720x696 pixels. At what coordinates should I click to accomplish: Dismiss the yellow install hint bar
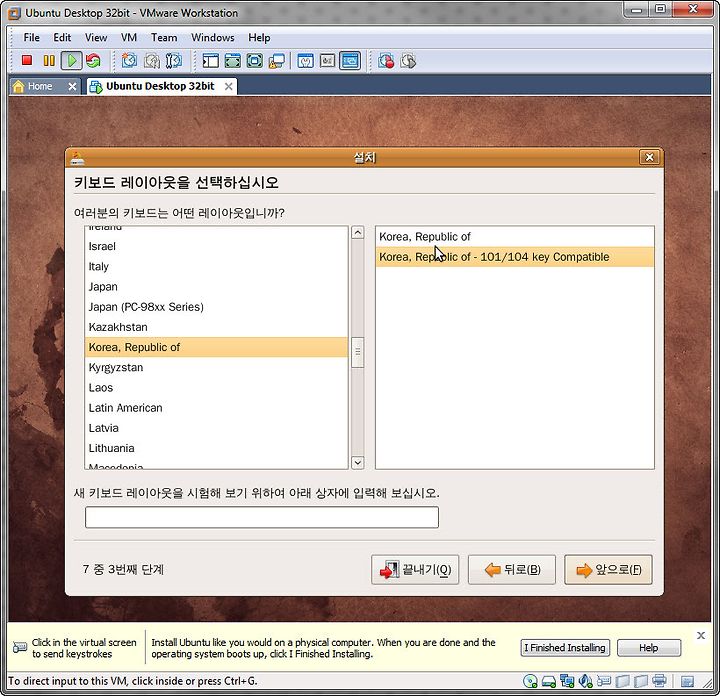pyautogui.click(x=701, y=635)
